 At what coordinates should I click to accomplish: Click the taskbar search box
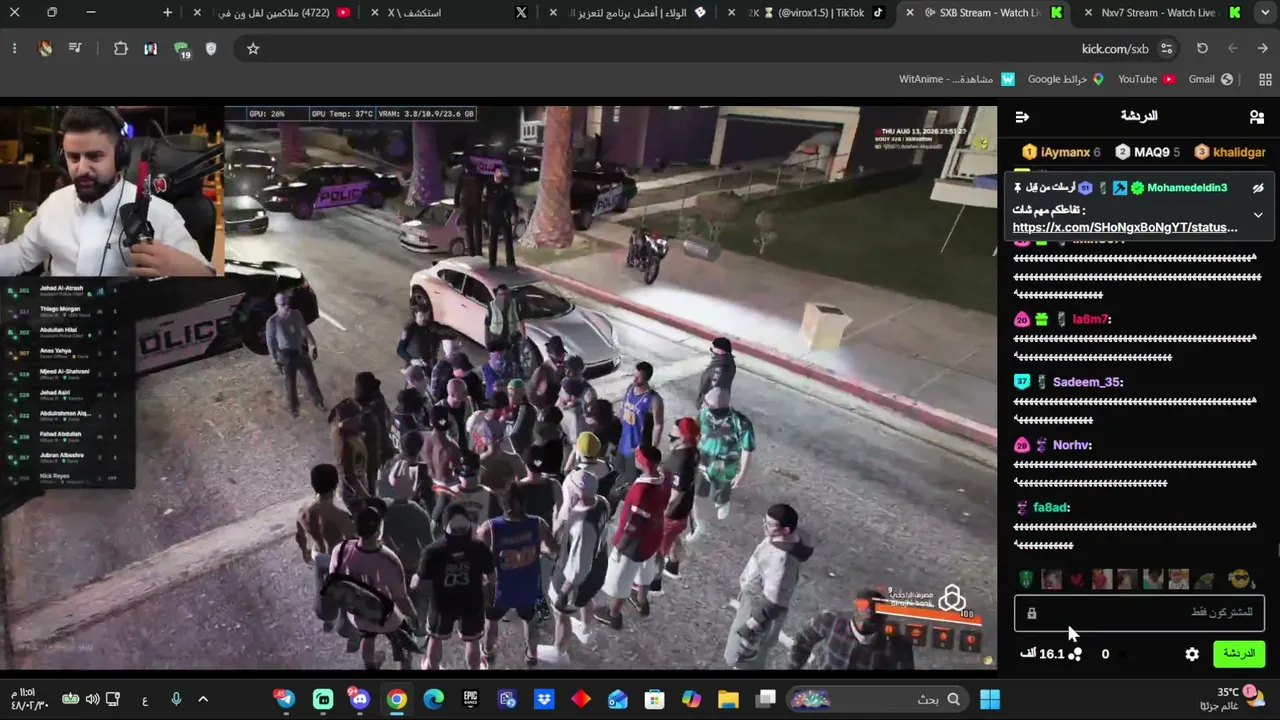point(879,699)
